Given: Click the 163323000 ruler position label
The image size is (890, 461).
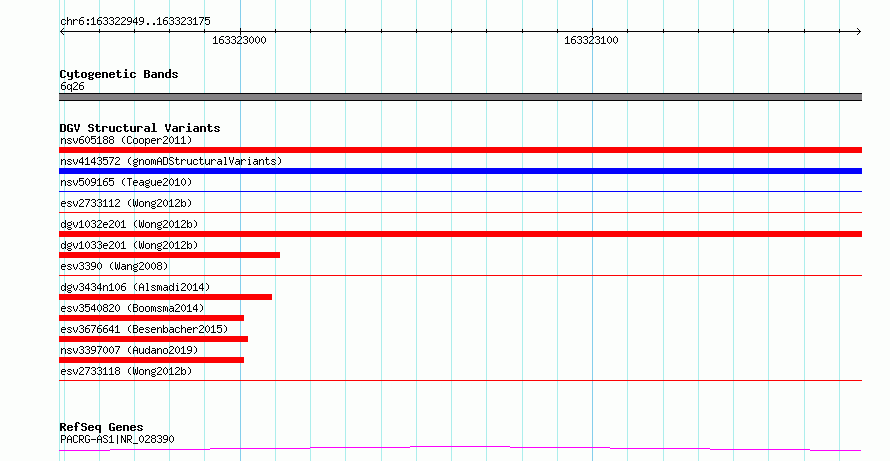Looking at the screenshot, I should coord(240,41).
